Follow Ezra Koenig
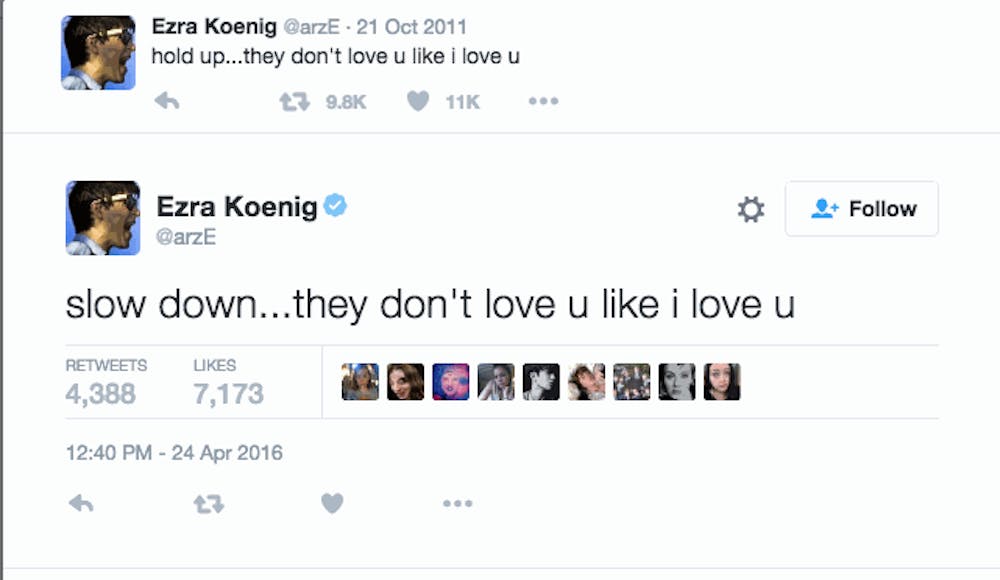The image size is (1000, 580). [x=861, y=209]
